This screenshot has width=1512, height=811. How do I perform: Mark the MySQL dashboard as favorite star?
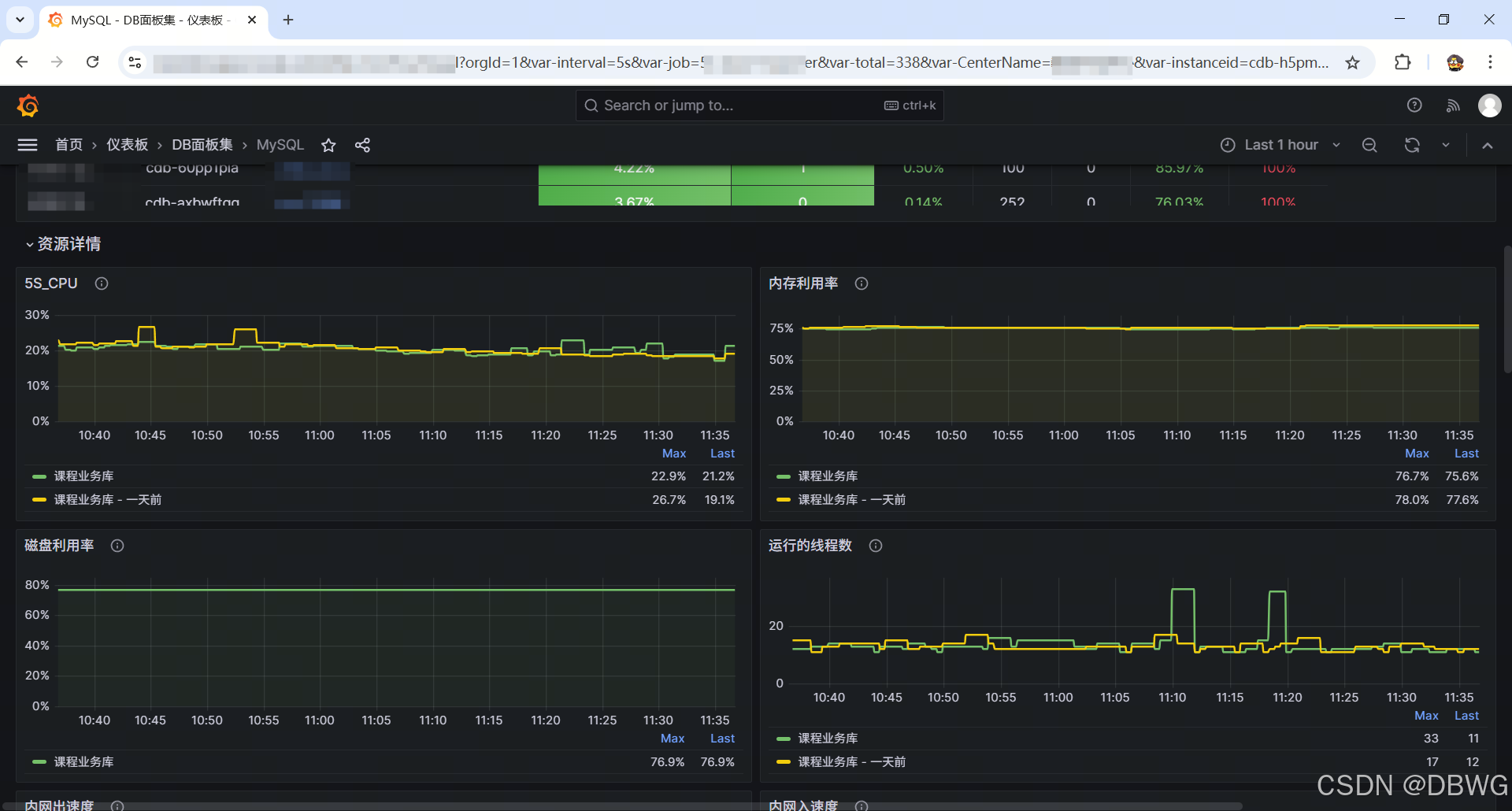tap(328, 145)
